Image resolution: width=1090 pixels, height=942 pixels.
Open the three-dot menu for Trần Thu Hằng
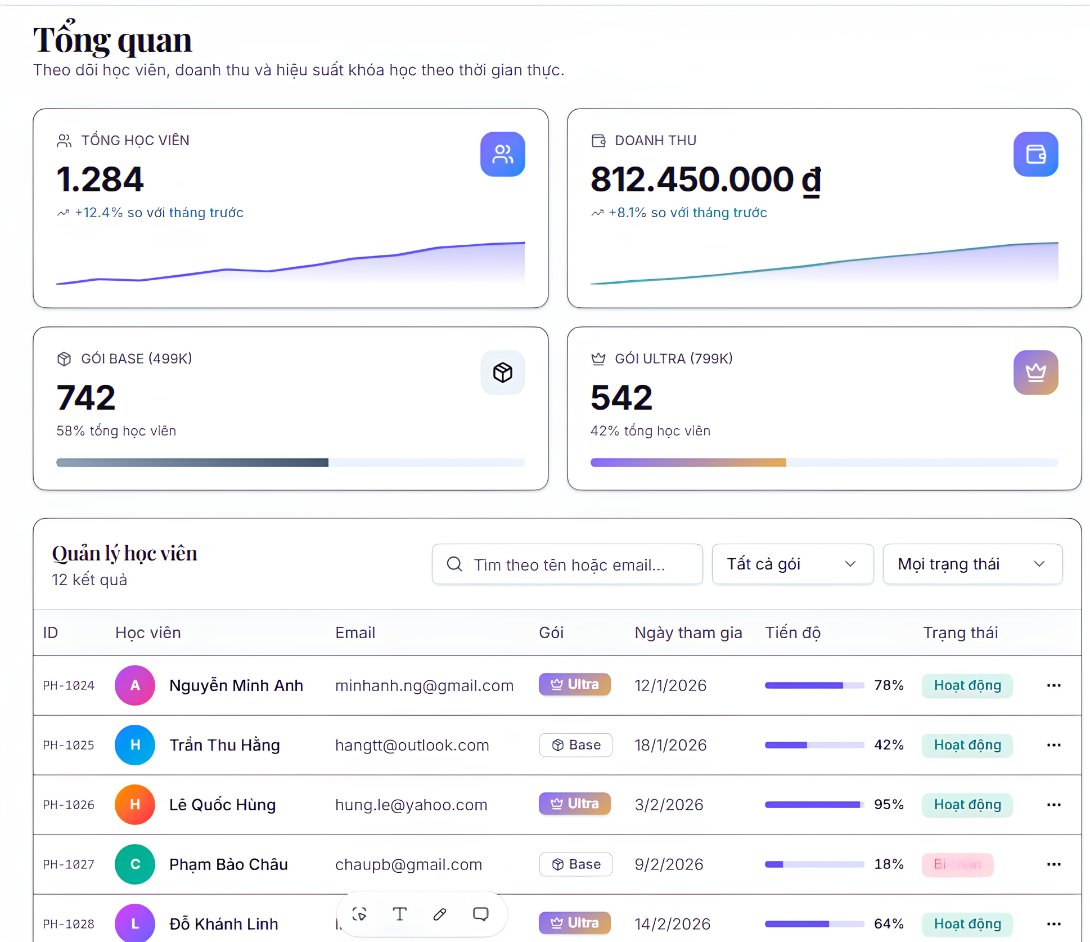click(1053, 745)
